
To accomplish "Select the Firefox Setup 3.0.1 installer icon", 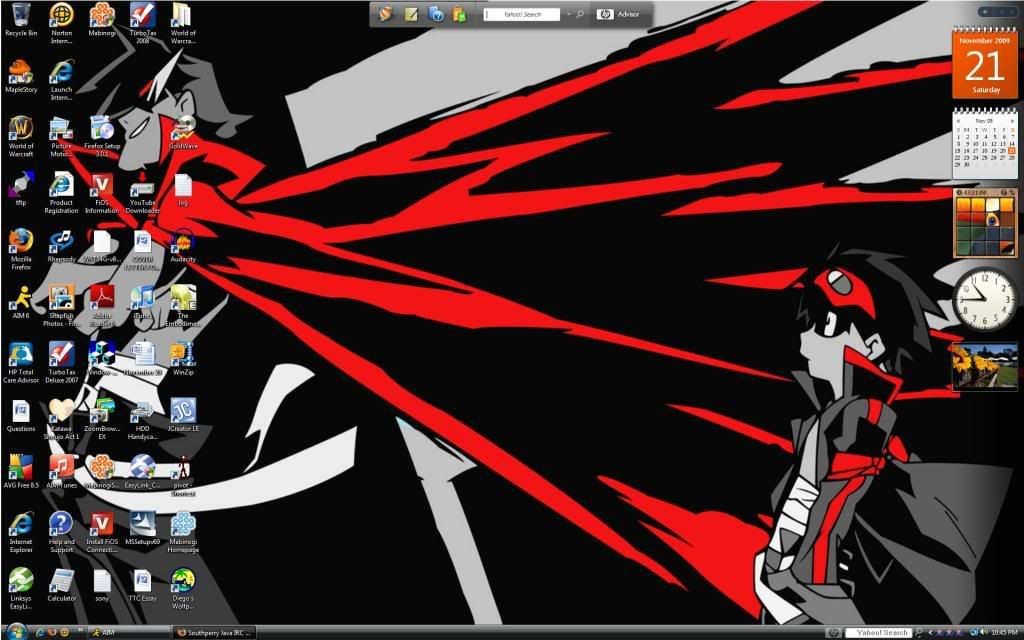I will coord(102,136).
